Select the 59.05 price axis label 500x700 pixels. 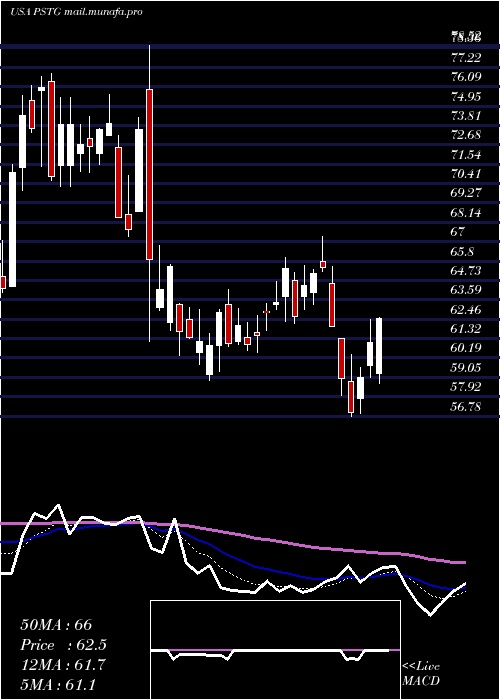466,367
